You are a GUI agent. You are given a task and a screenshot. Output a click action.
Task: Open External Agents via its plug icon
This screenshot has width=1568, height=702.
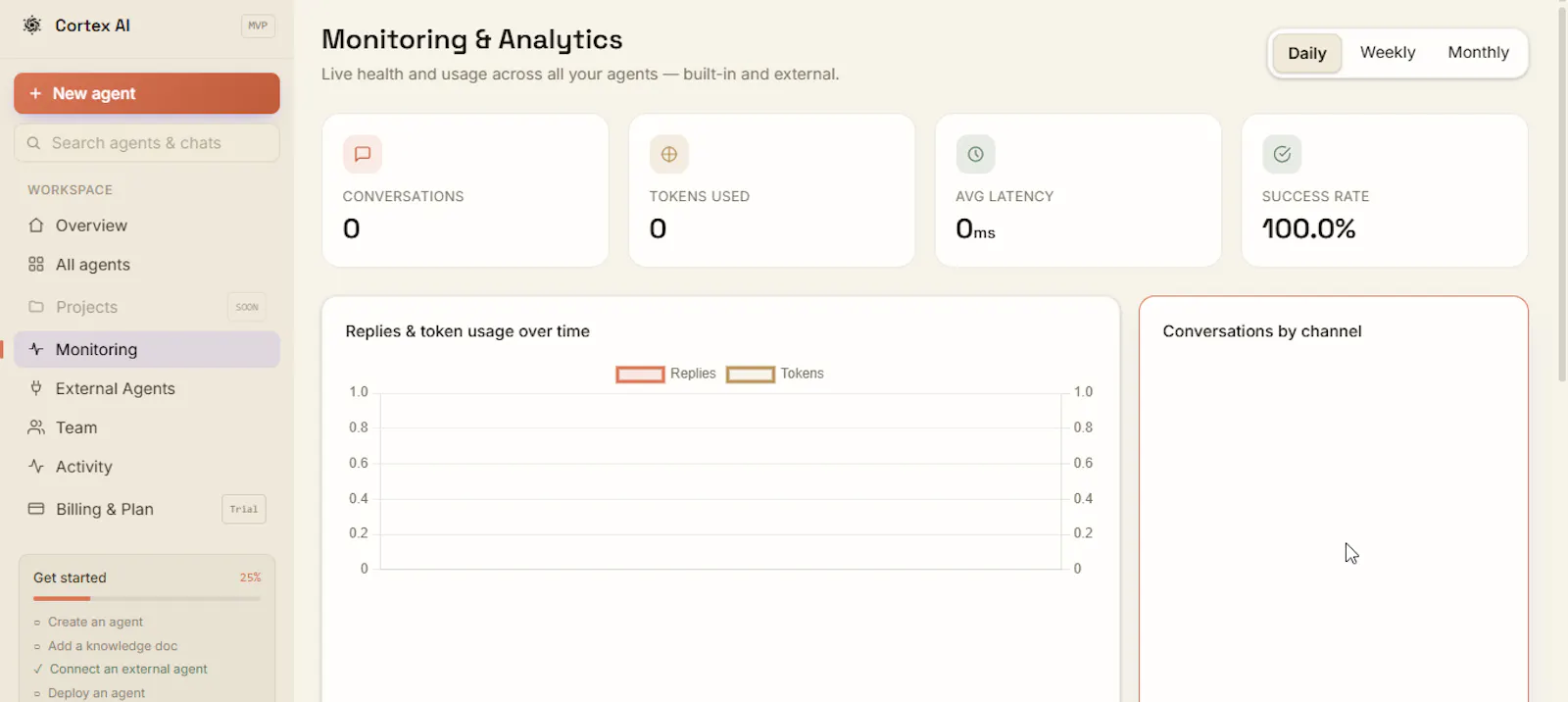pyautogui.click(x=36, y=388)
